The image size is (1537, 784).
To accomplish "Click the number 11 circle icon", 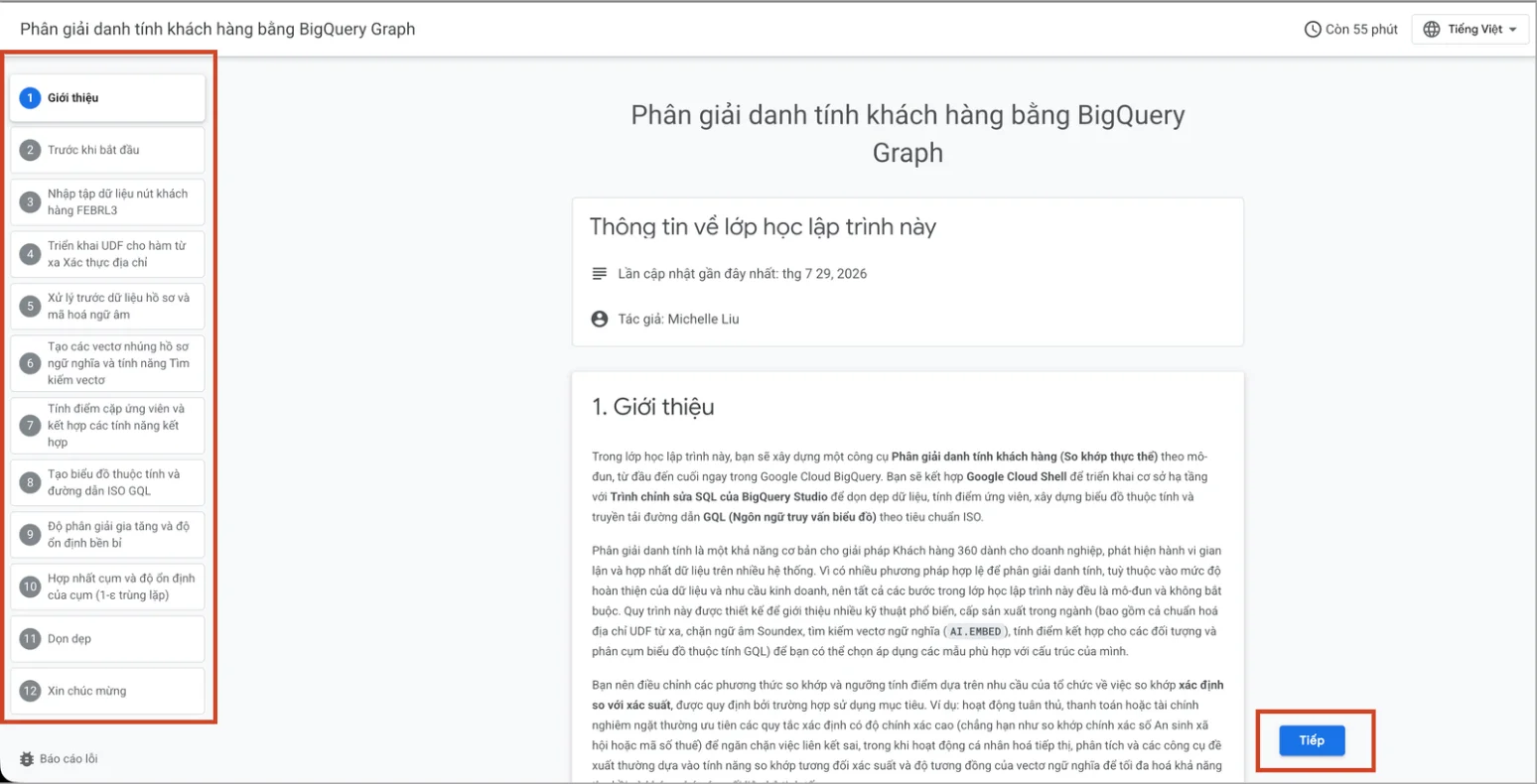I will [x=30, y=639].
